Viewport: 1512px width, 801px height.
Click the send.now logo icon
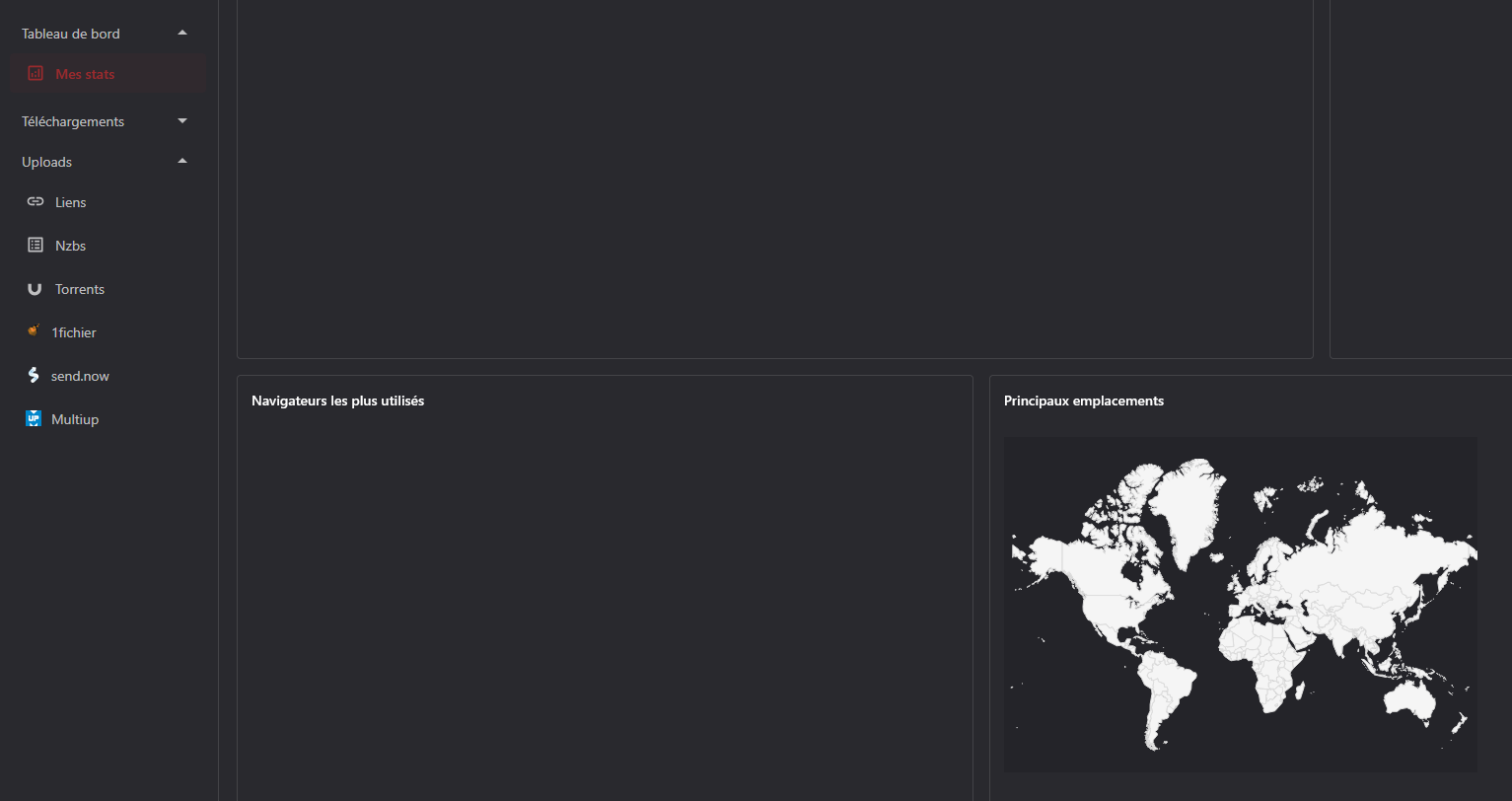click(x=33, y=376)
